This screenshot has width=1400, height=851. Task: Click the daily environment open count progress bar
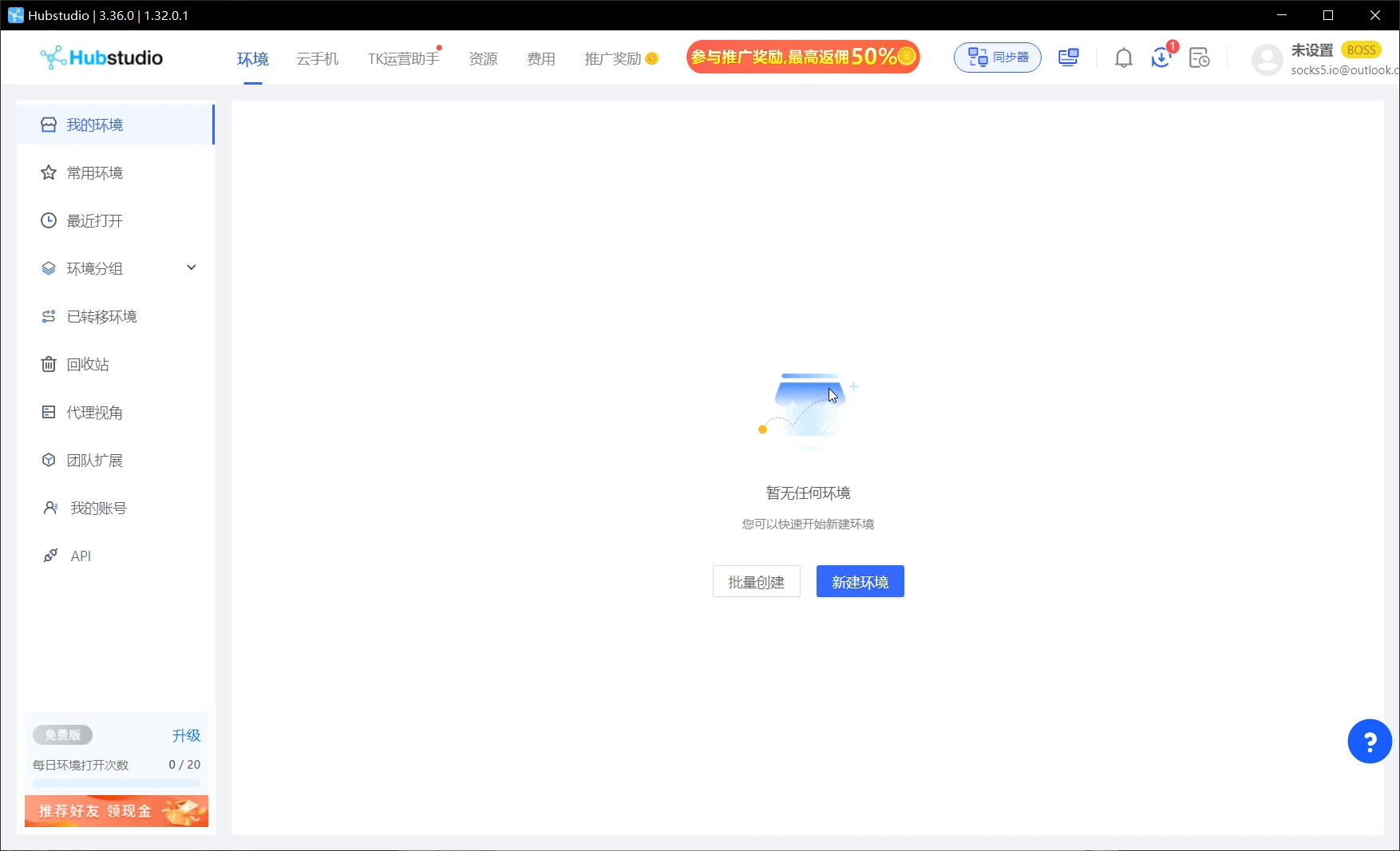point(117,784)
